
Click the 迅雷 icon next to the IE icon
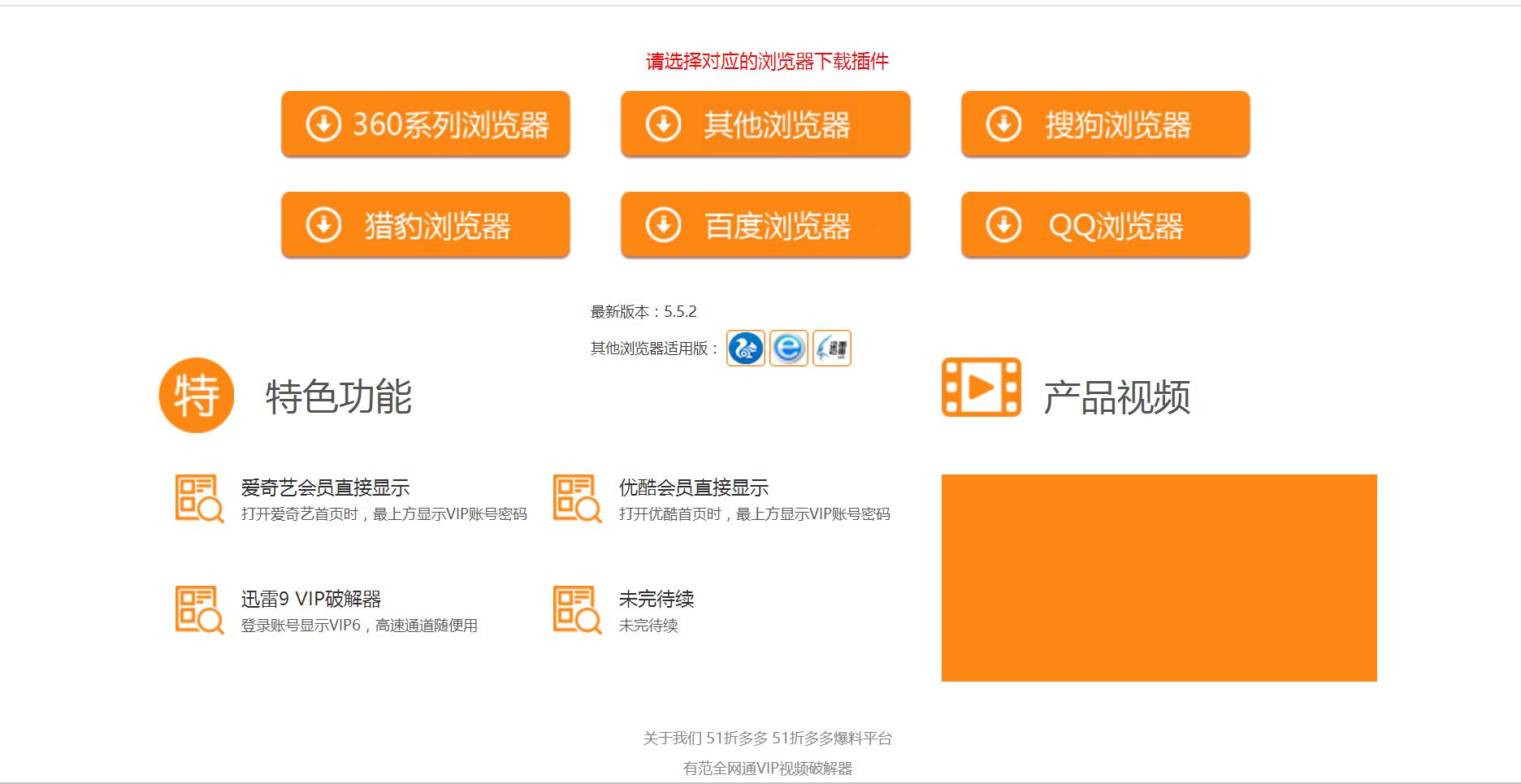pyautogui.click(x=831, y=349)
